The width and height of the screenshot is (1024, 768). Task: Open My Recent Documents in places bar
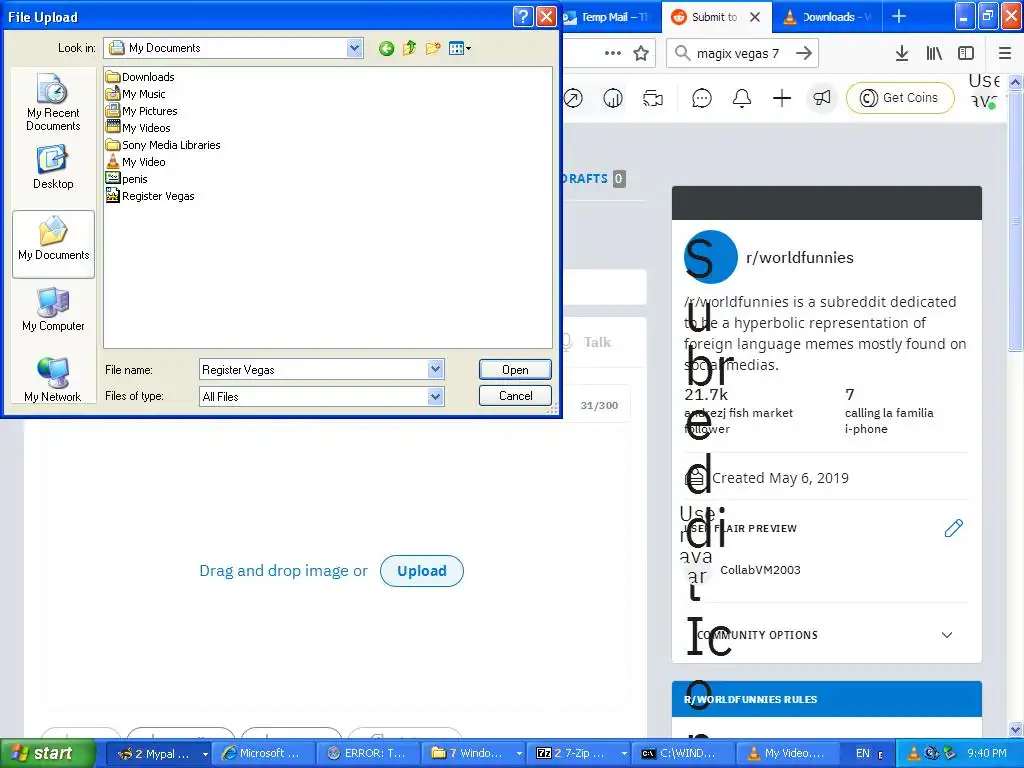(x=53, y=103)
